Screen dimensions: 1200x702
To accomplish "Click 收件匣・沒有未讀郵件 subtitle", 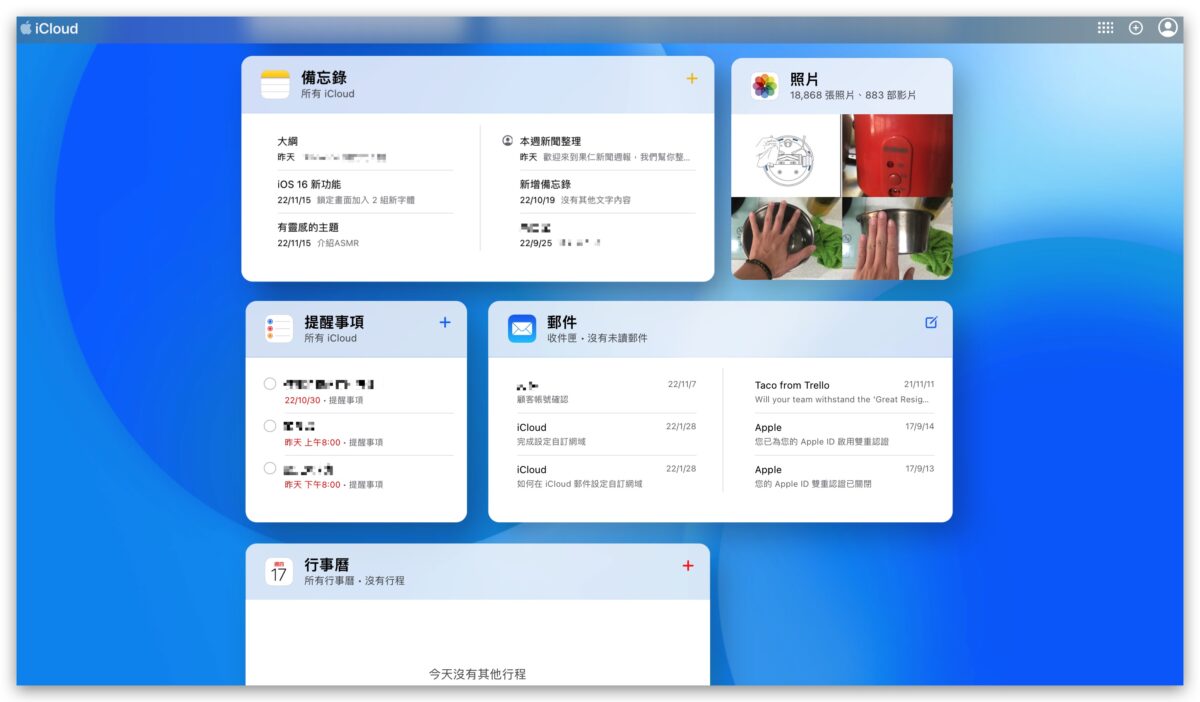I will coord(597,338).
